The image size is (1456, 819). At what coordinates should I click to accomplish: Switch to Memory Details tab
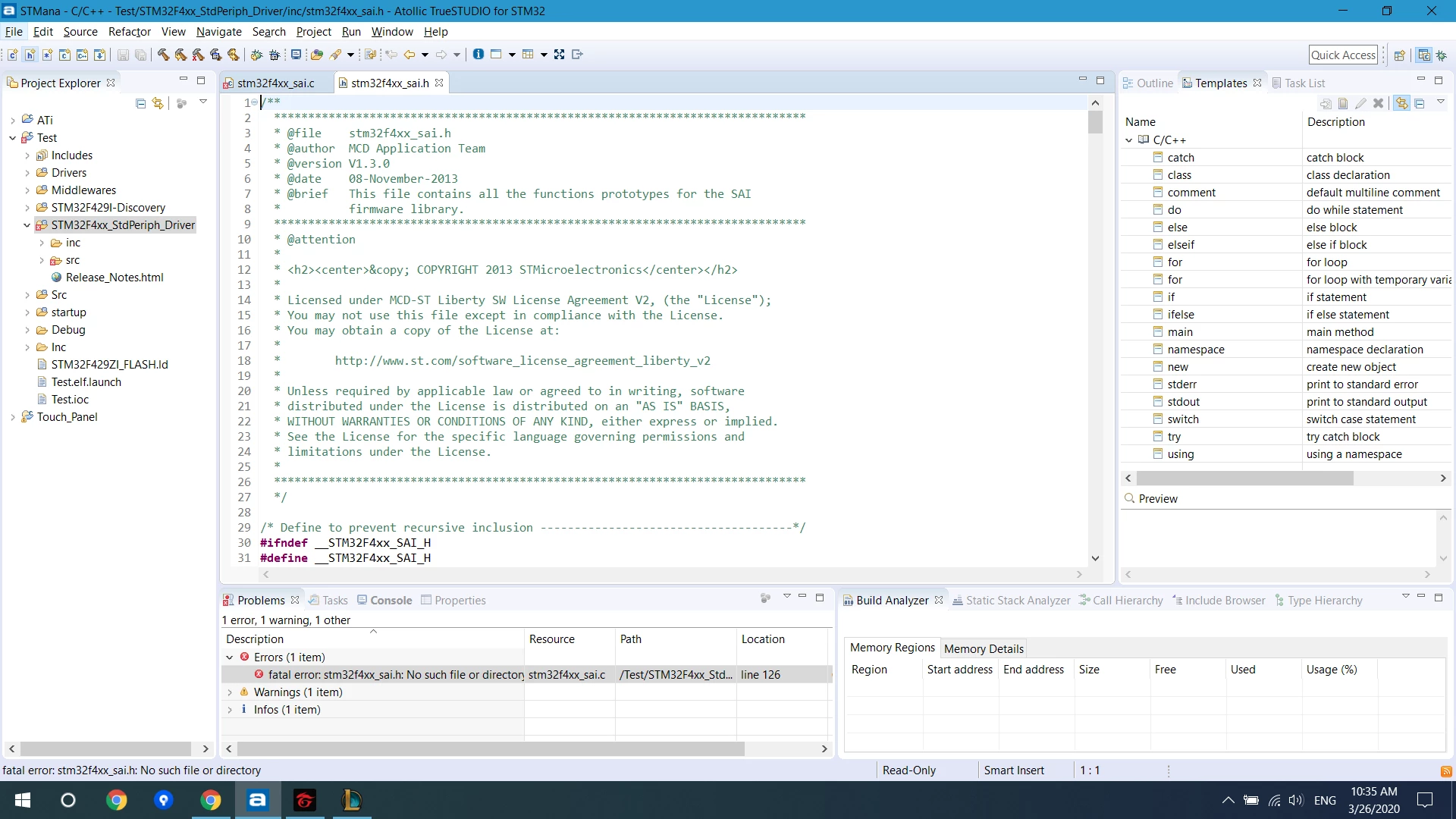point(984,648)
